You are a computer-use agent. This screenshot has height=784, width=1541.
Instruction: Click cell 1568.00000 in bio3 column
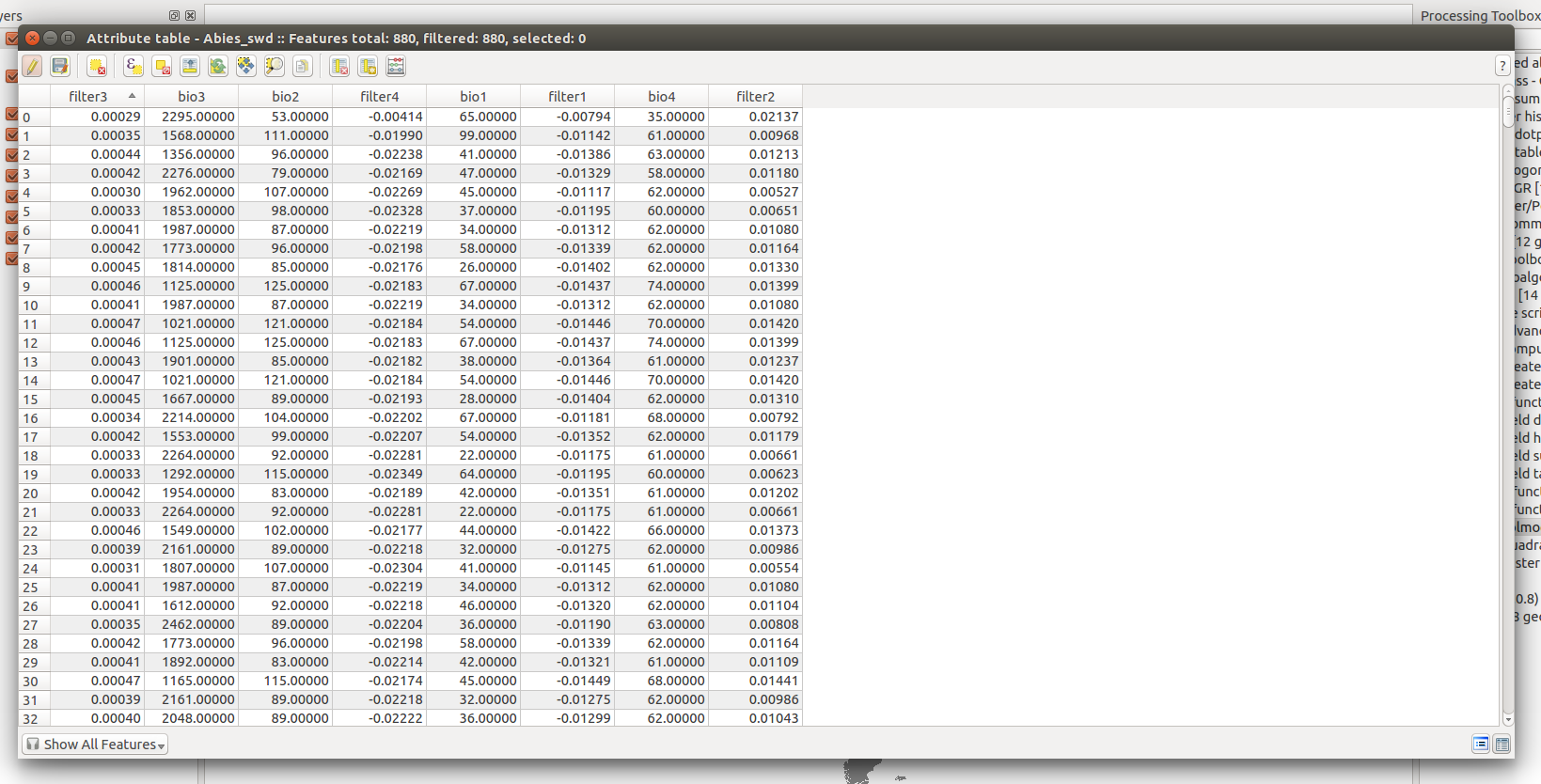[x=191, y=135]
